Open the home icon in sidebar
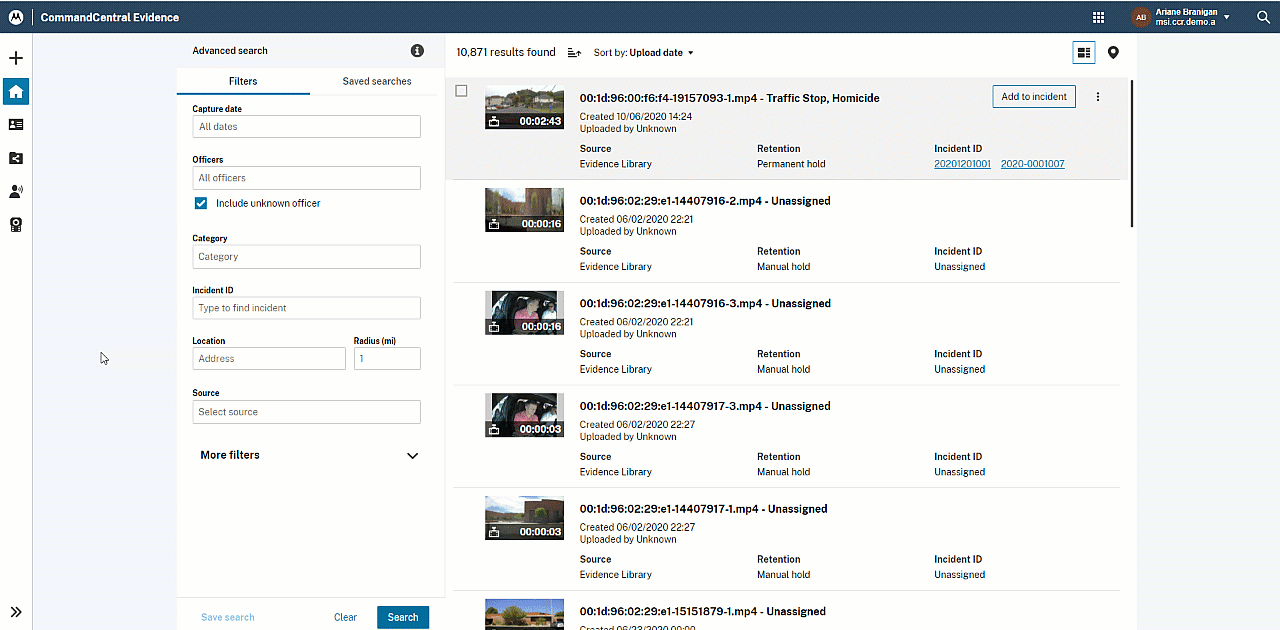The height and width of the screenshot is (630, 1280). pos(16,92)
